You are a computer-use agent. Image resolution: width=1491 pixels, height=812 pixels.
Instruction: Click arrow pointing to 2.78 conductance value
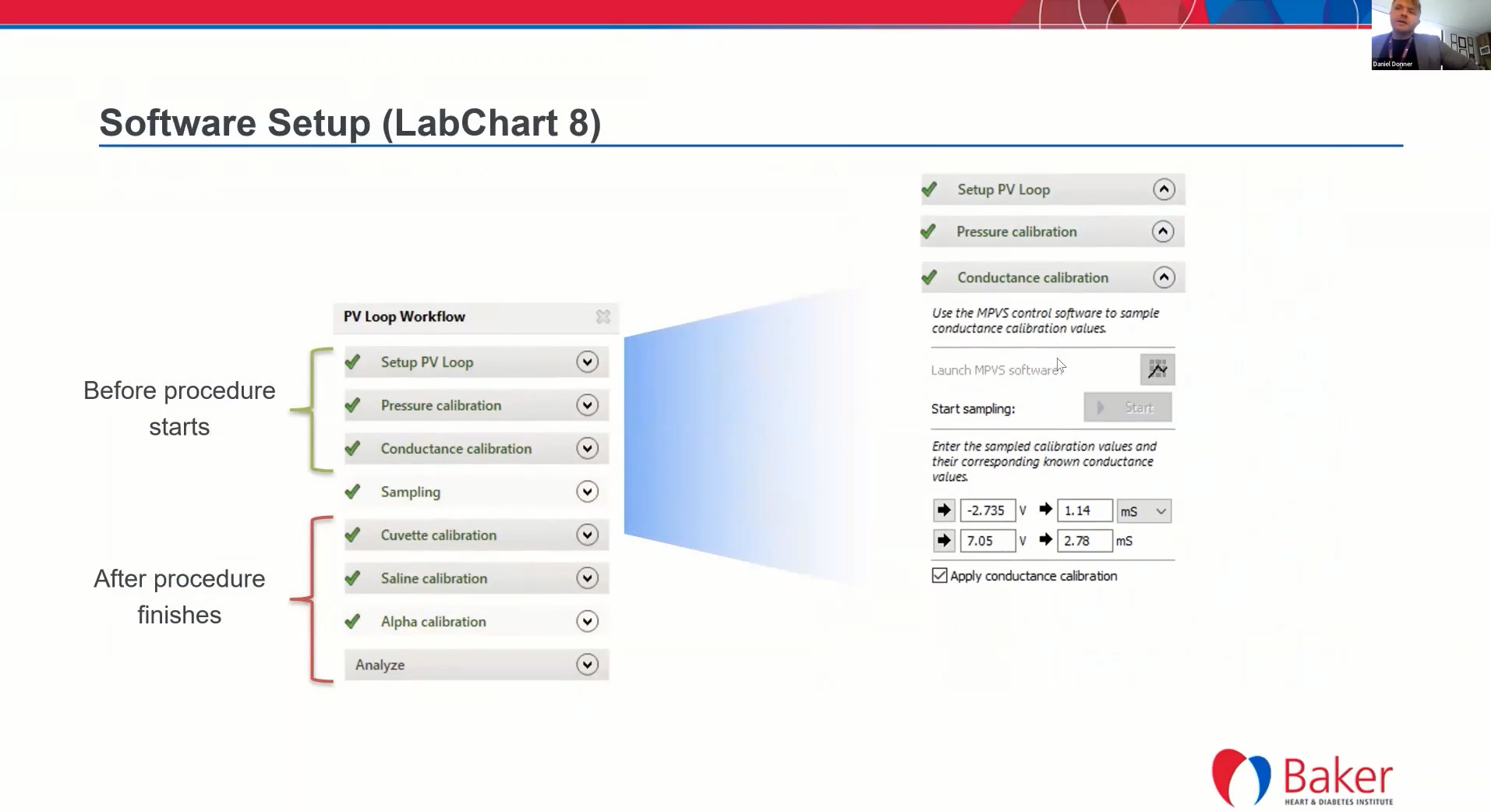[1045, 540]
